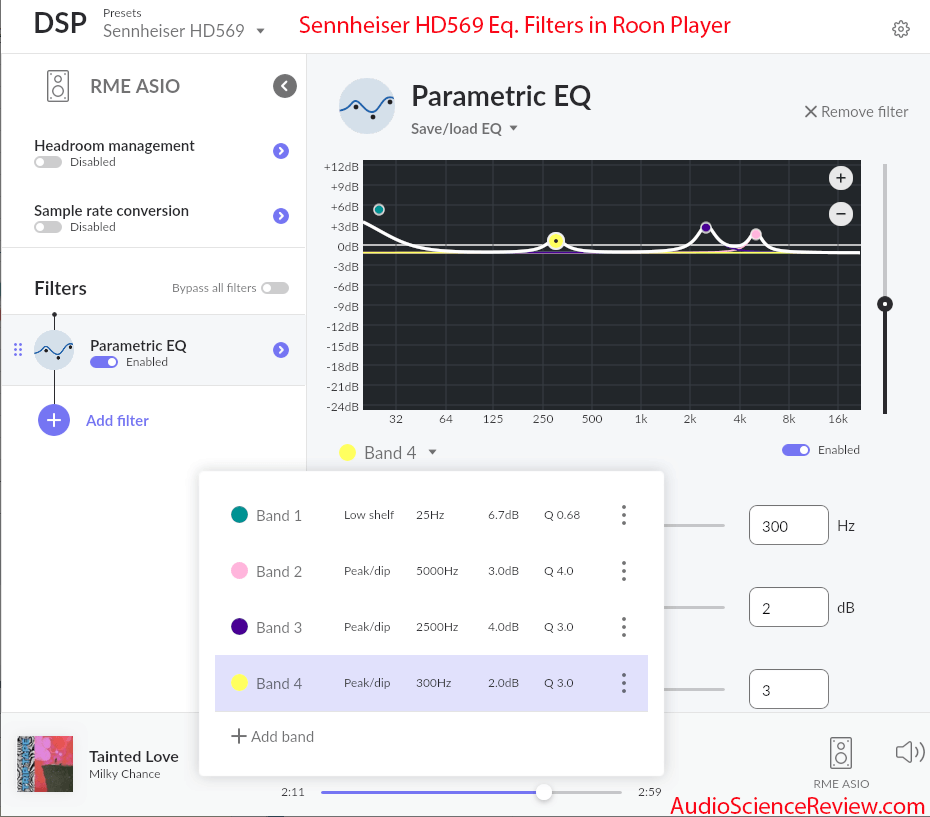This screenshot has height=817, width=930.
Task: Click RME ASIO speaker icon in side panel
Action: click(58, 86)
